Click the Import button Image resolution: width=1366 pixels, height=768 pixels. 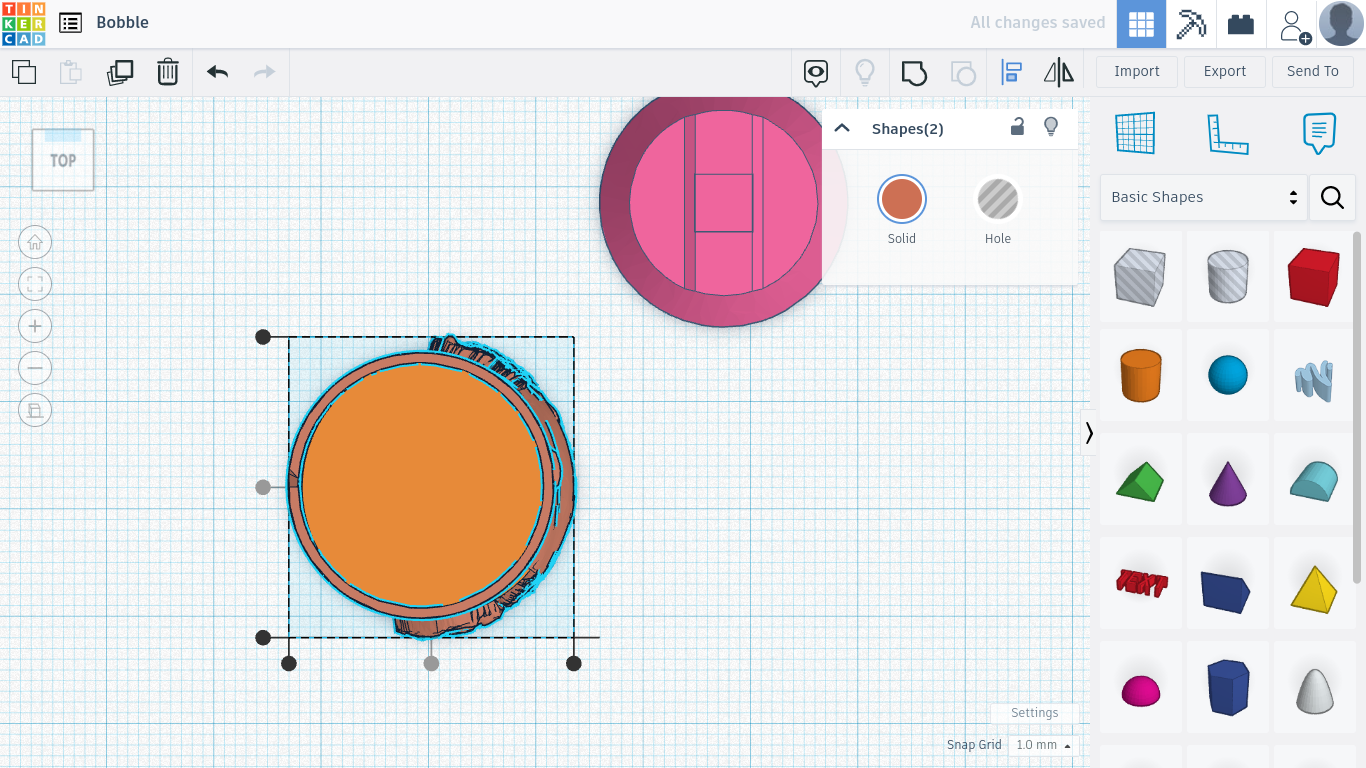[x=1137, y=72]
